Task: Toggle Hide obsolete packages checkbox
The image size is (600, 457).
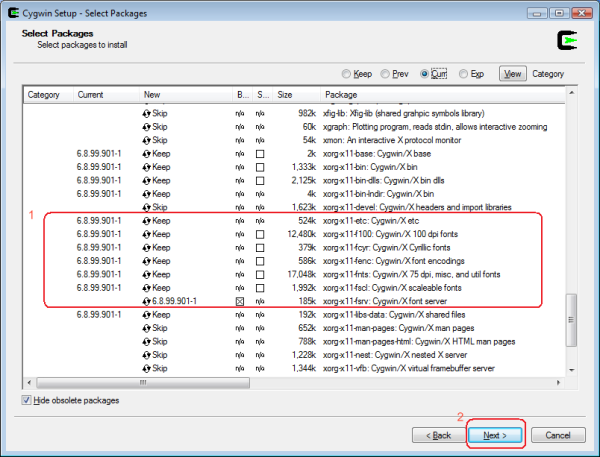Action: pyautogui.click(x=26, y=400)
